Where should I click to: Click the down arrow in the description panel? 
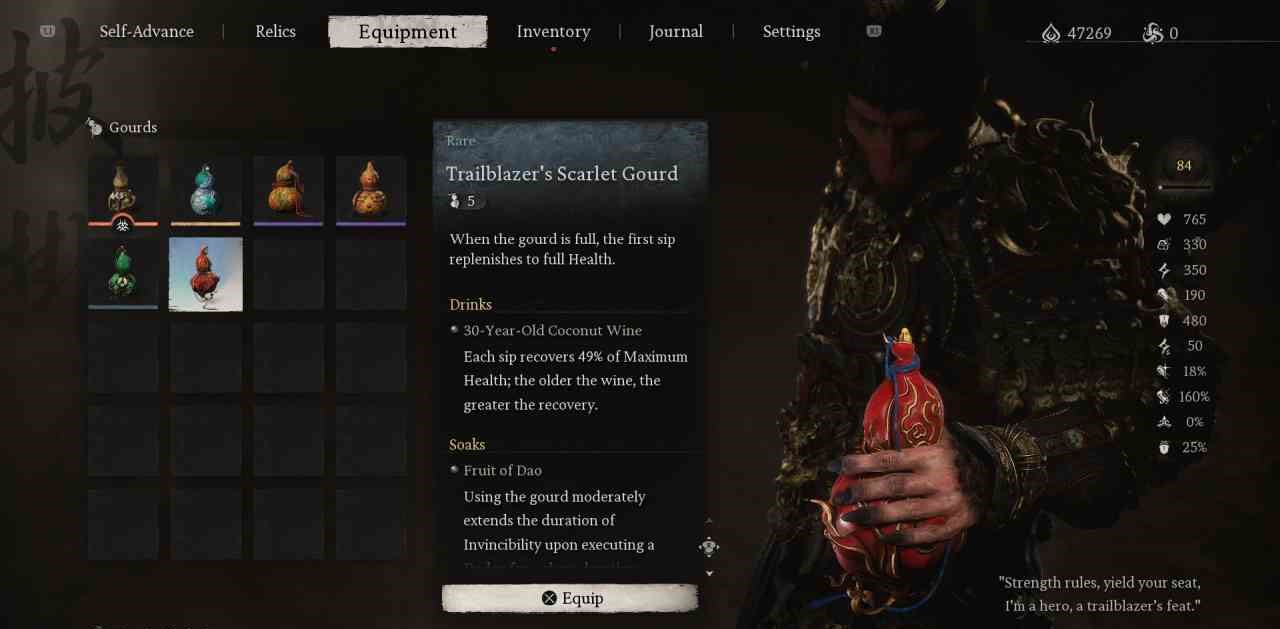(710, 573)
